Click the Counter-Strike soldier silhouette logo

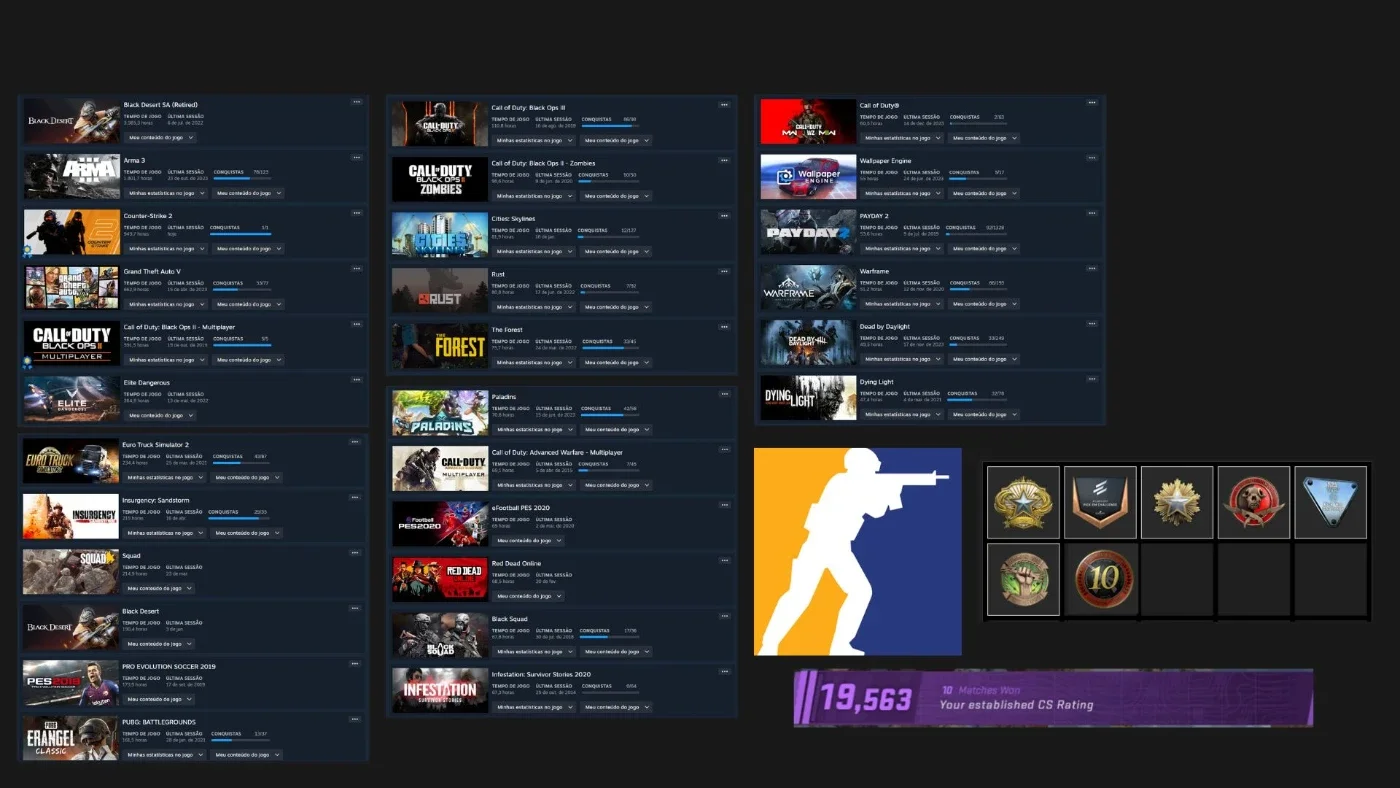coord(858,552)
